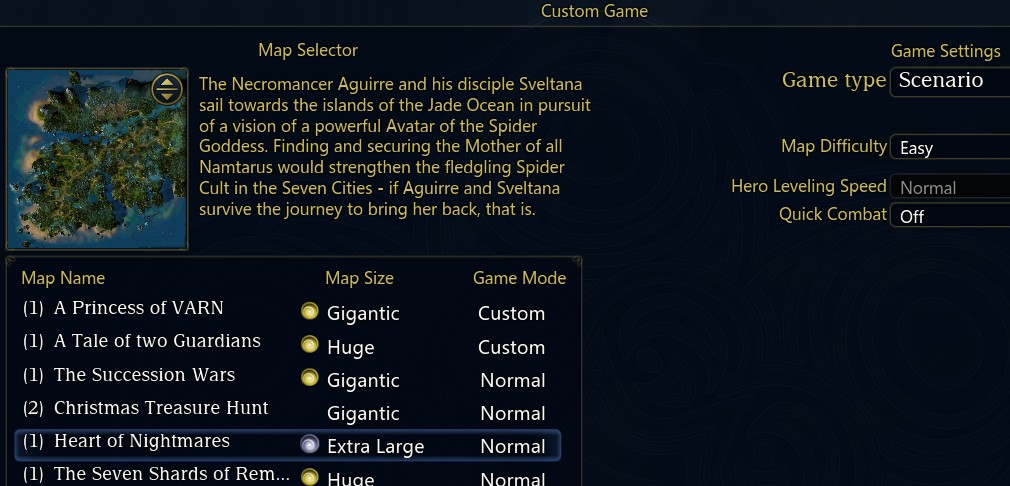Click the island map preview thumbnail
The width and height of the screenshot is (1010, 486).
tap(97, 159)
